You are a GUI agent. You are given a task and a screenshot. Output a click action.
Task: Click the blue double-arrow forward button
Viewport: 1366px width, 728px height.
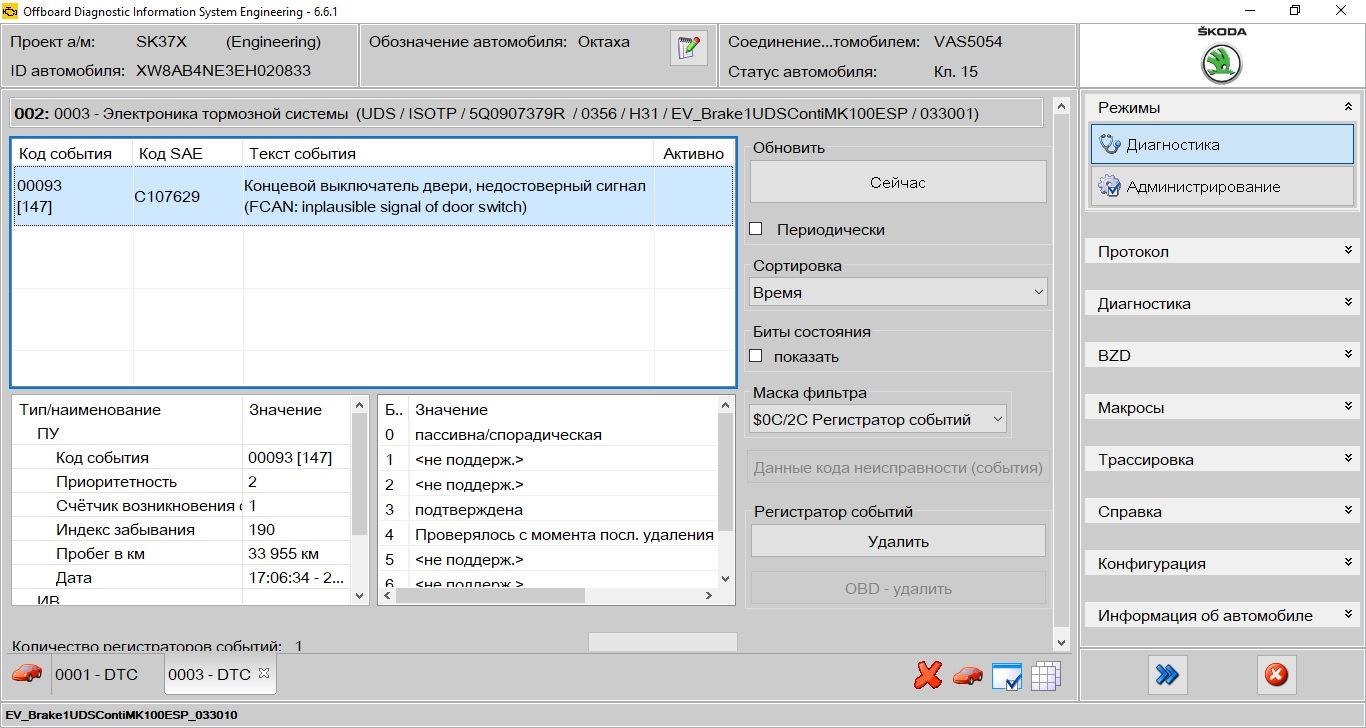point(1166,675)
